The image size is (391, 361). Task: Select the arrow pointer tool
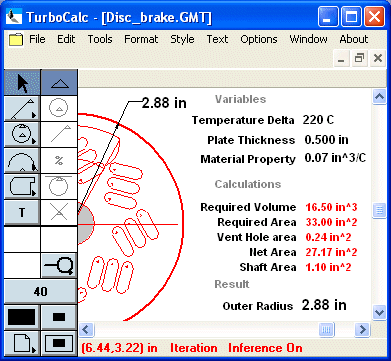(x=22, y=83)
